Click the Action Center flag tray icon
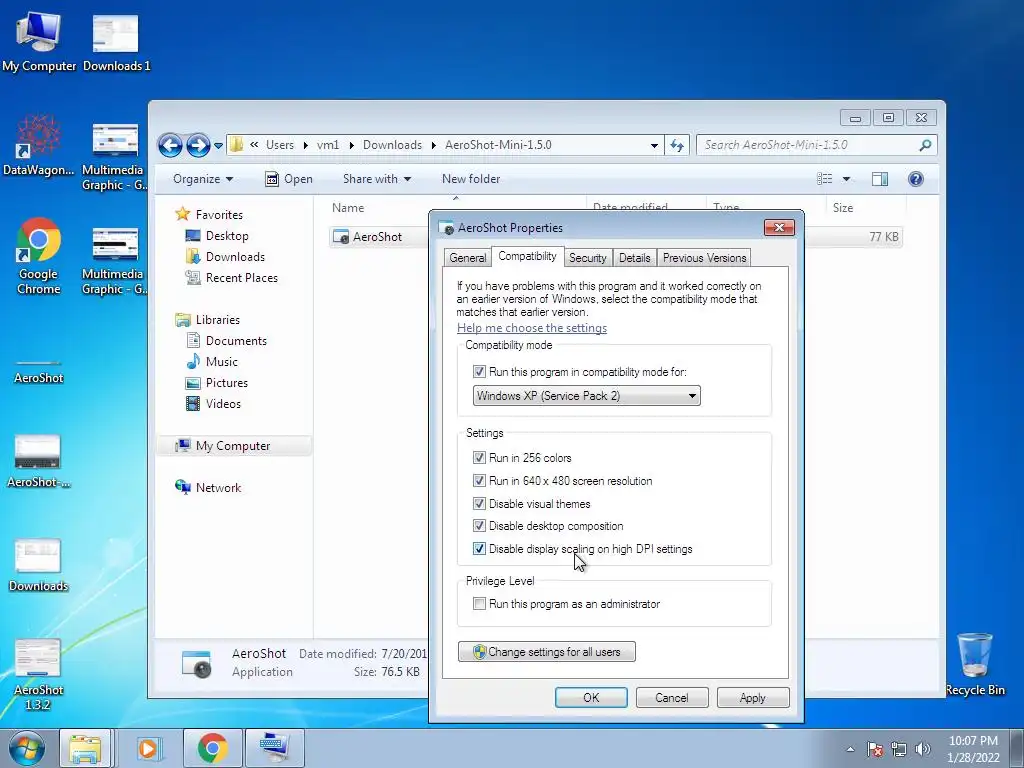Viewport: 1024px width, 768px height. 874,749
